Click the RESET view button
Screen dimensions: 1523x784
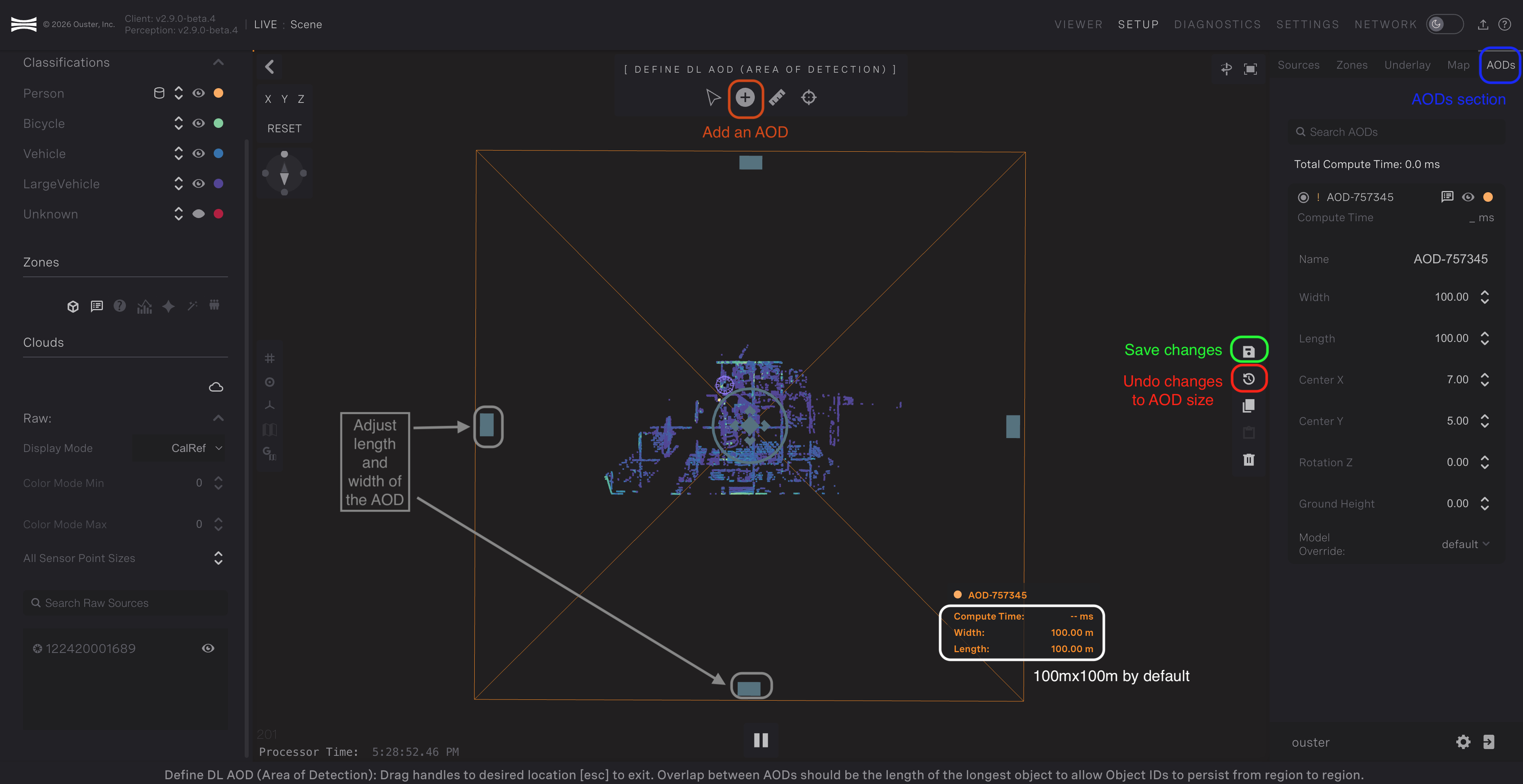click(284, 128)
